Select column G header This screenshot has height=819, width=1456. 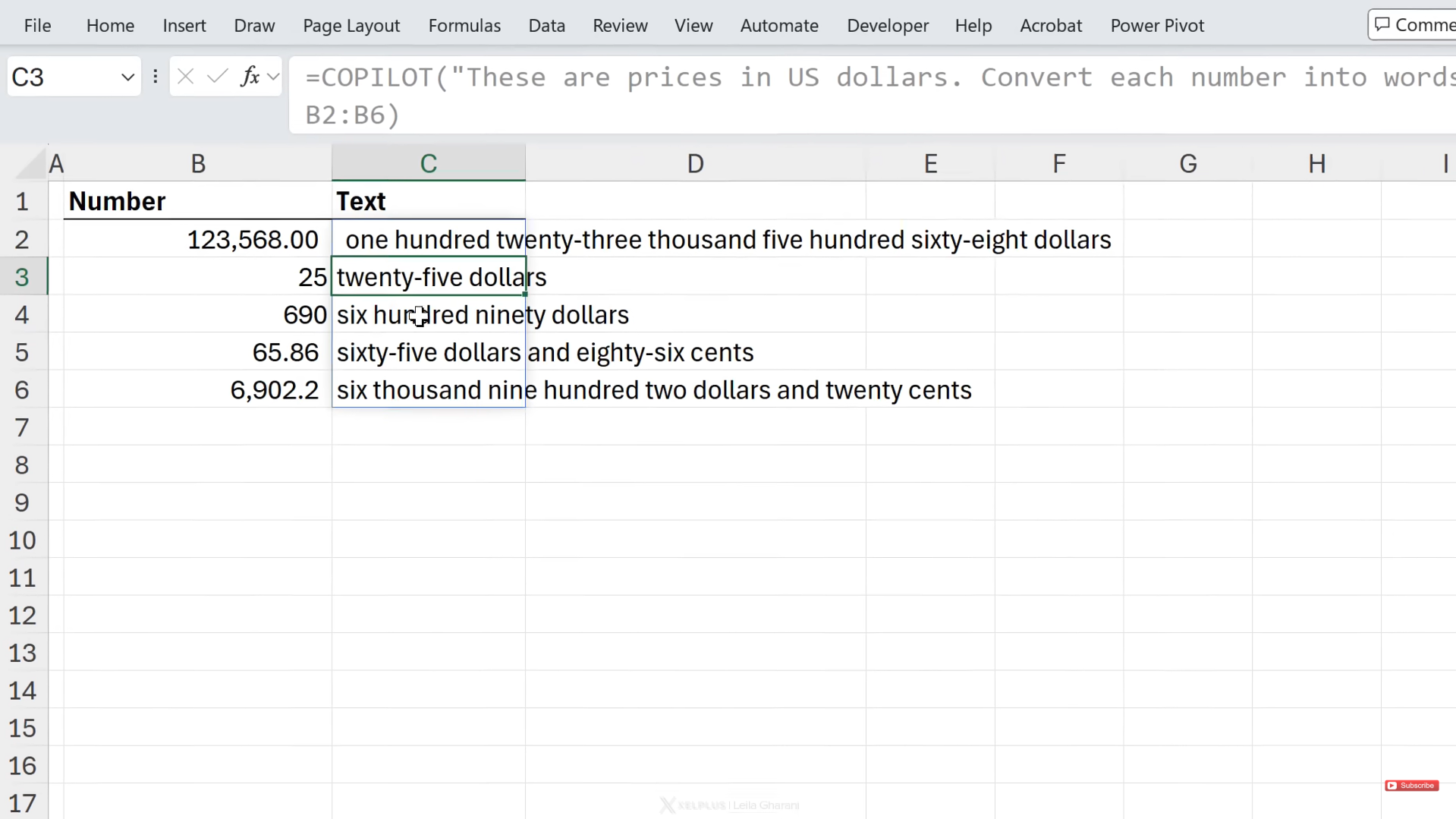click(x=1188, y=163)
